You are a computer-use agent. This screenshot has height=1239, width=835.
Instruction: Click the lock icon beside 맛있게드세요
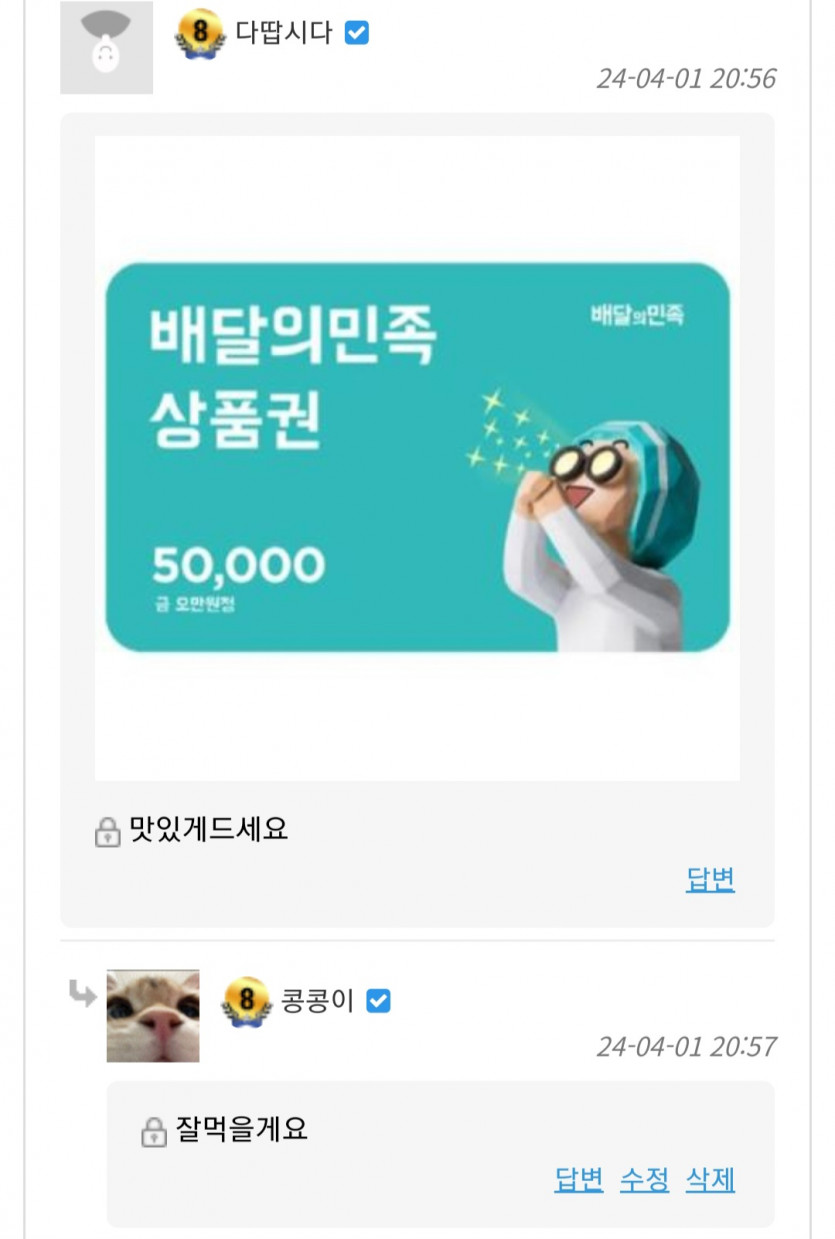tap(107, 831)
